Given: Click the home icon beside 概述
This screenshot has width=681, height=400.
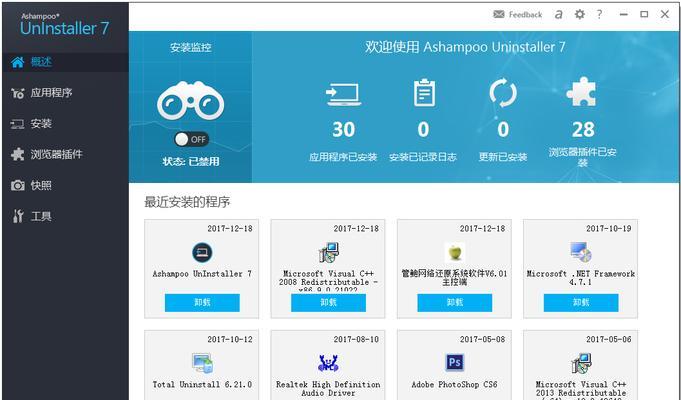Looking at the screenshot, I should [x=17, y=62].
